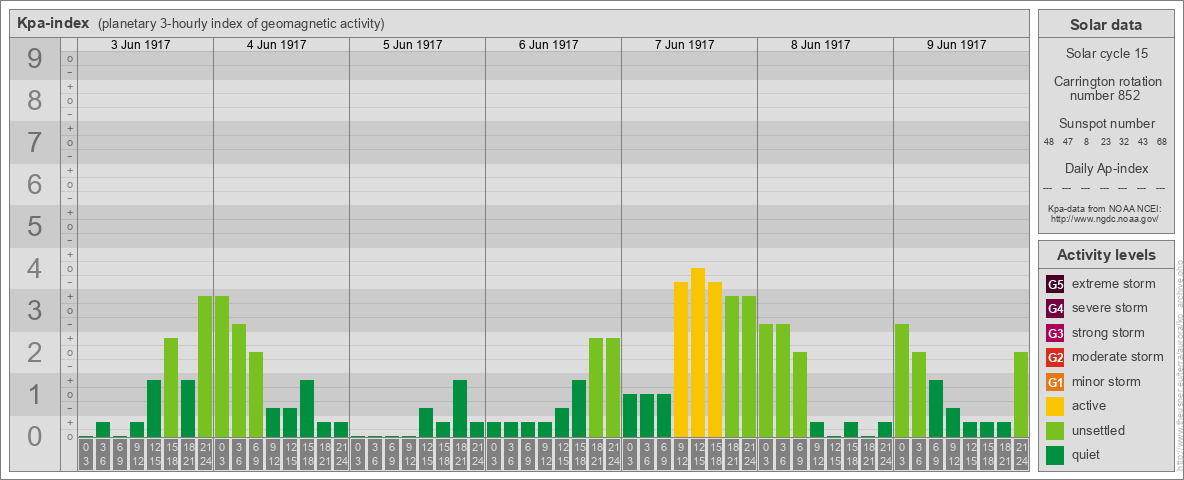
Task: Click the 'quiet' legend label
Action: coord(1088,454)
